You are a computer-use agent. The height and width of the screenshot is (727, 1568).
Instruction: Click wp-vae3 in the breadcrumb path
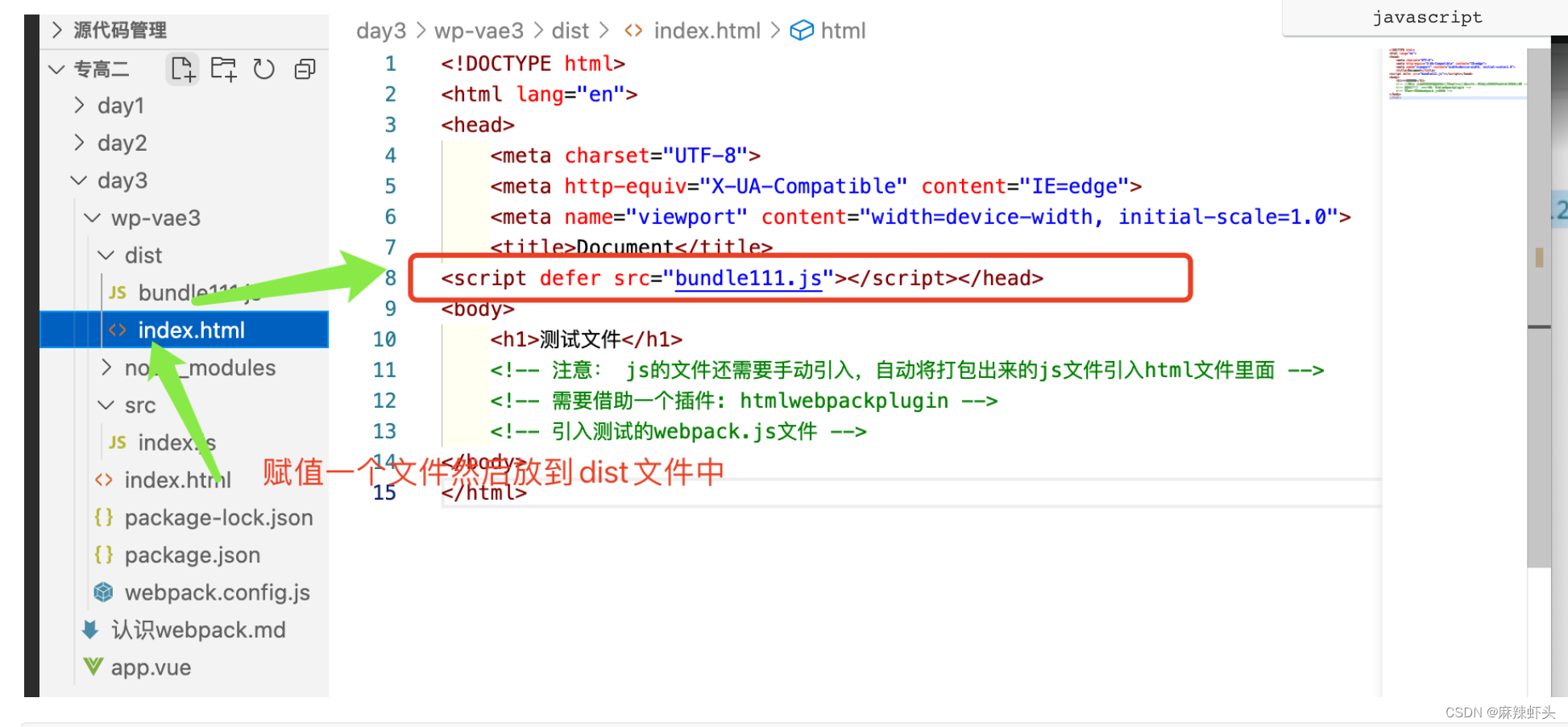click(479, 31)
